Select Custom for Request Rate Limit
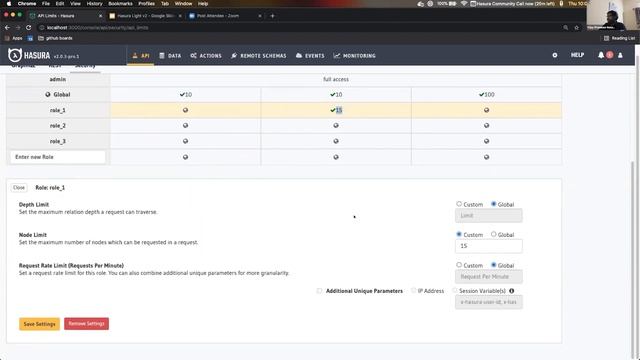The image size is (640, 360). [x=459, y=265]
